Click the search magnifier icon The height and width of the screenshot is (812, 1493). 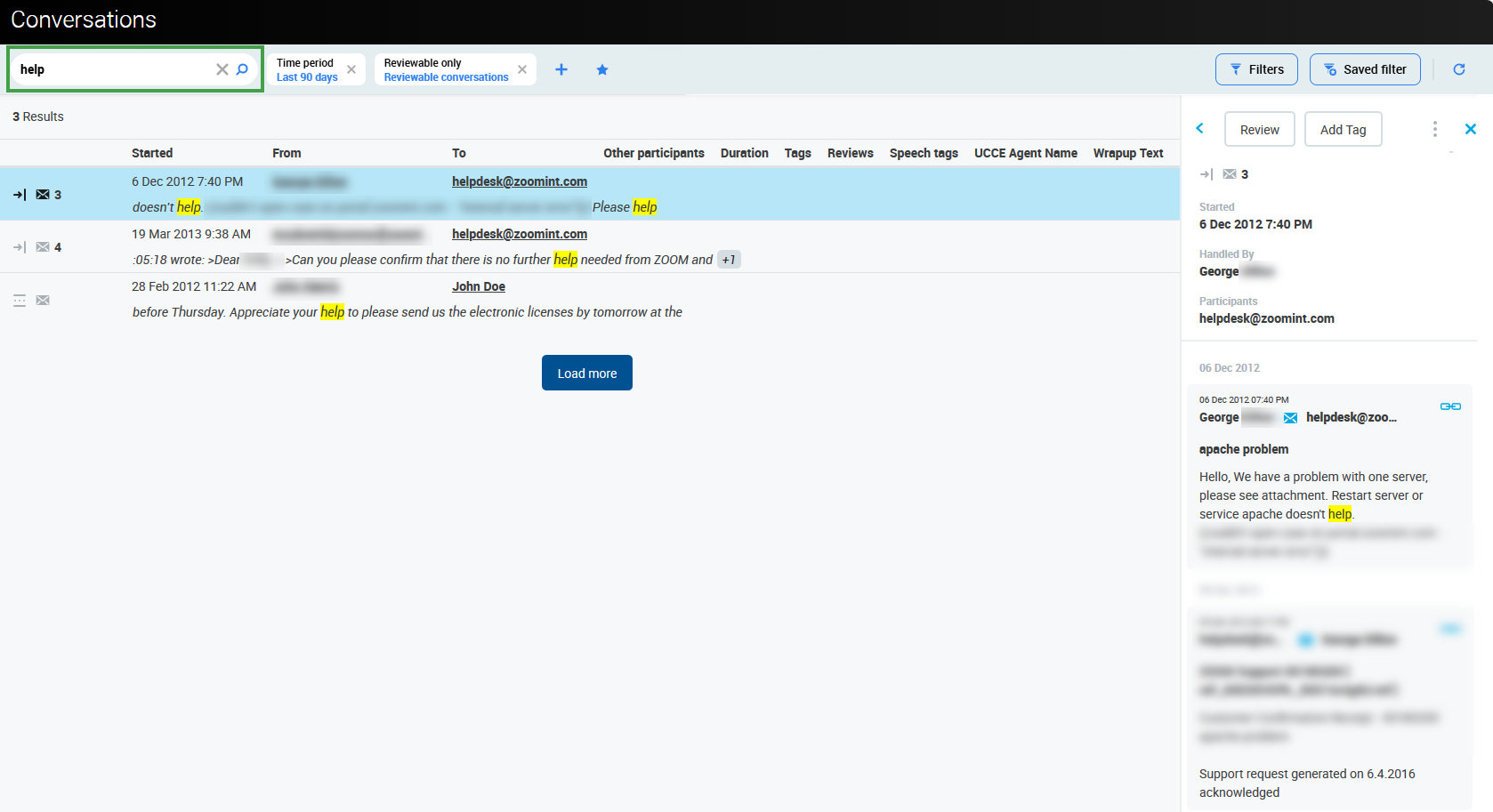coord(242,69)
